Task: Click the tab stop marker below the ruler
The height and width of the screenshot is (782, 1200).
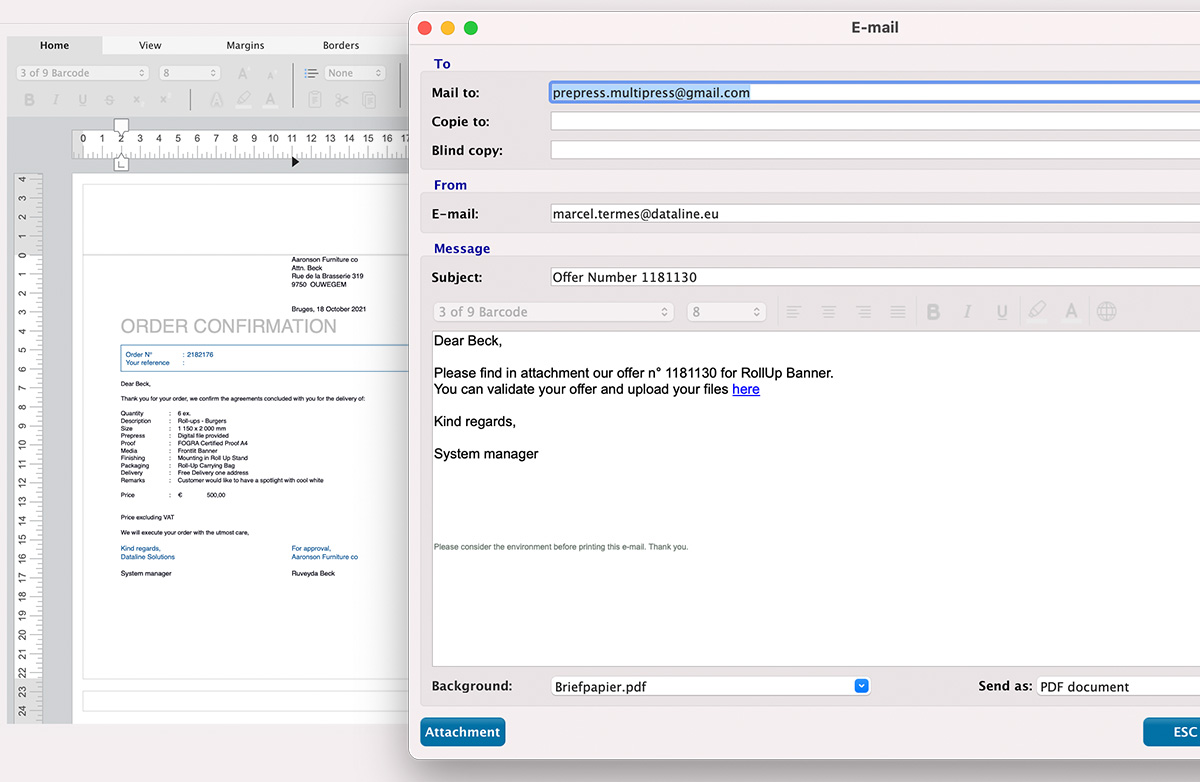Action: click(x=121, y=164)
